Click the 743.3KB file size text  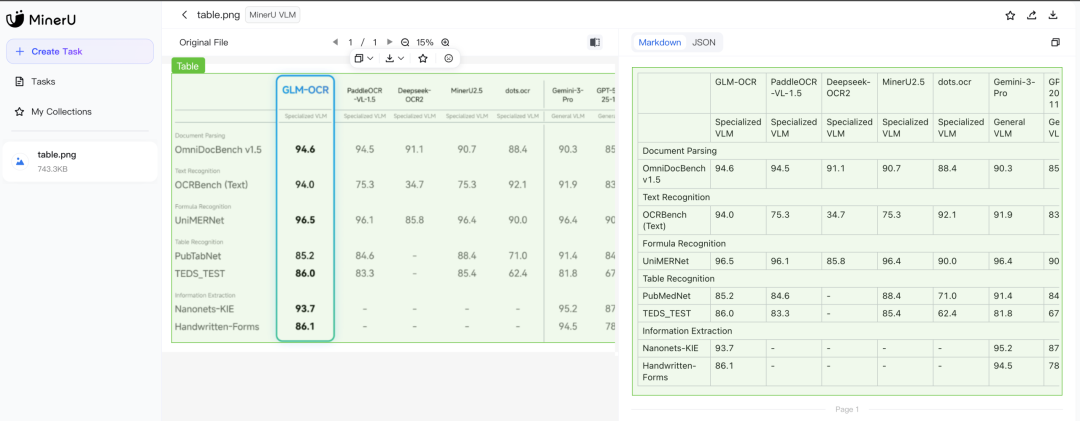coord(52,170)
